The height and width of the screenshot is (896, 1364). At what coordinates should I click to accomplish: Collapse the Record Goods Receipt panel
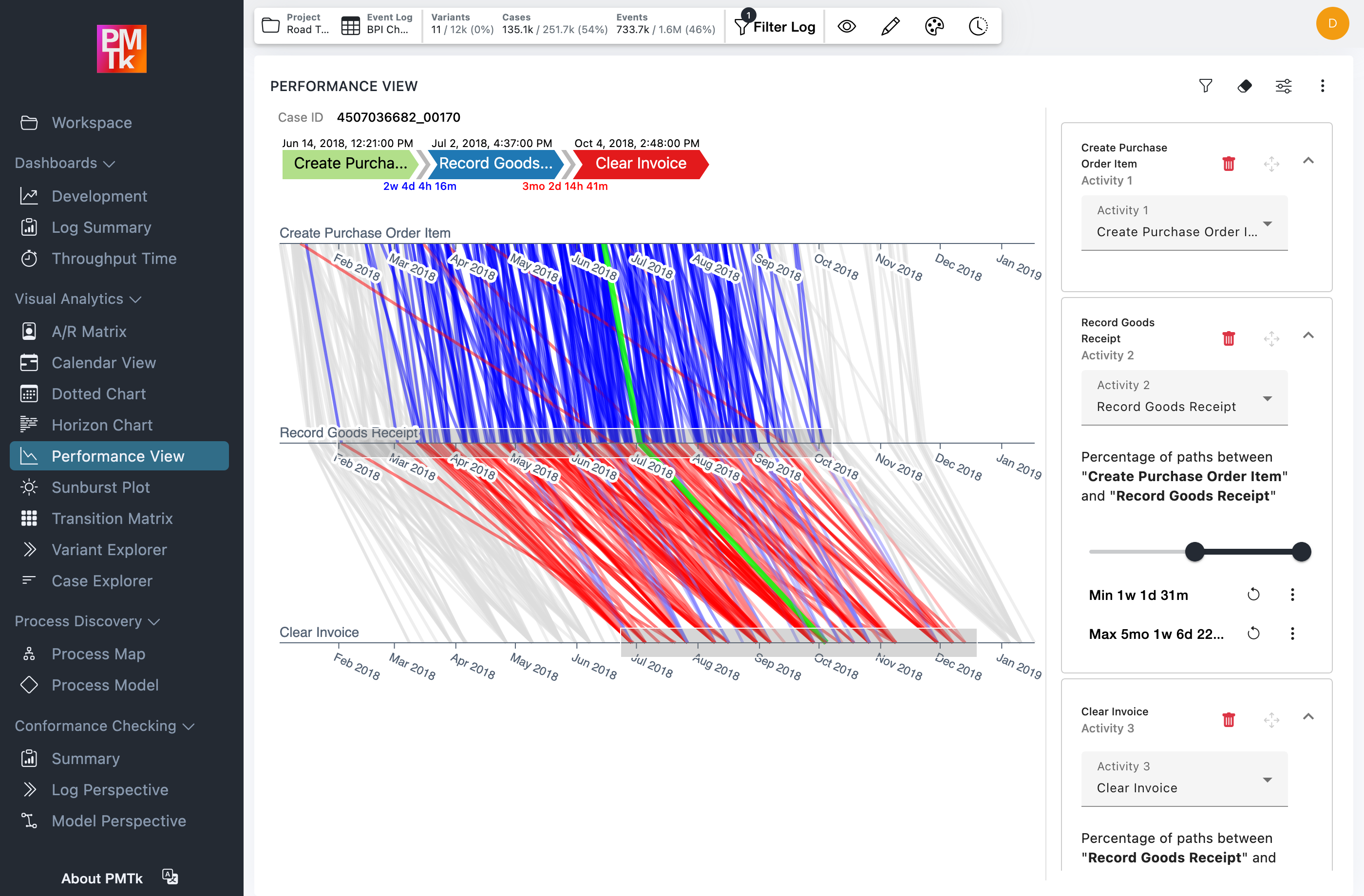point(1309,336)
